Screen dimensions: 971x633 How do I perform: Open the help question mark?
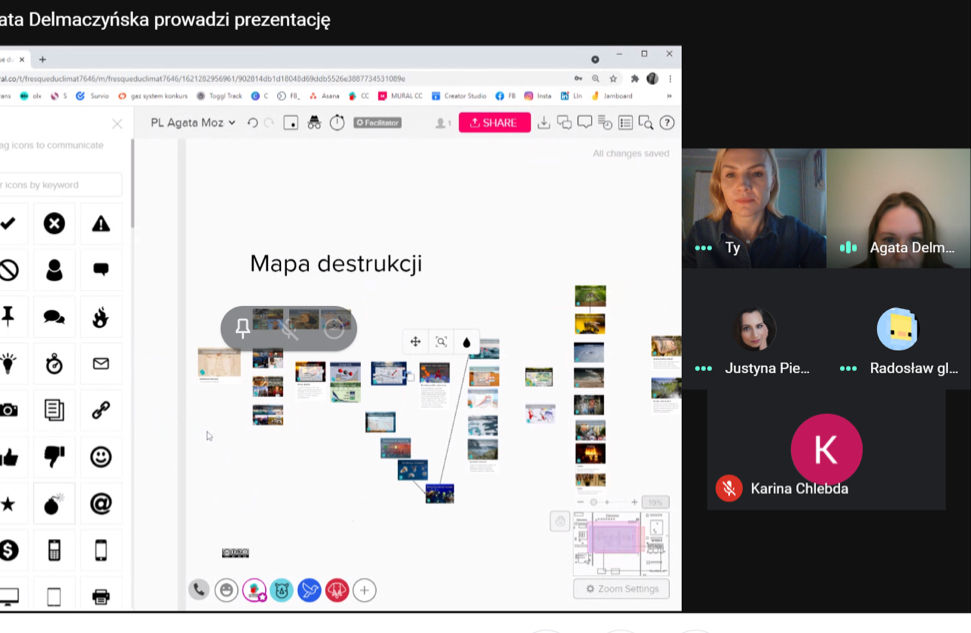667,123
